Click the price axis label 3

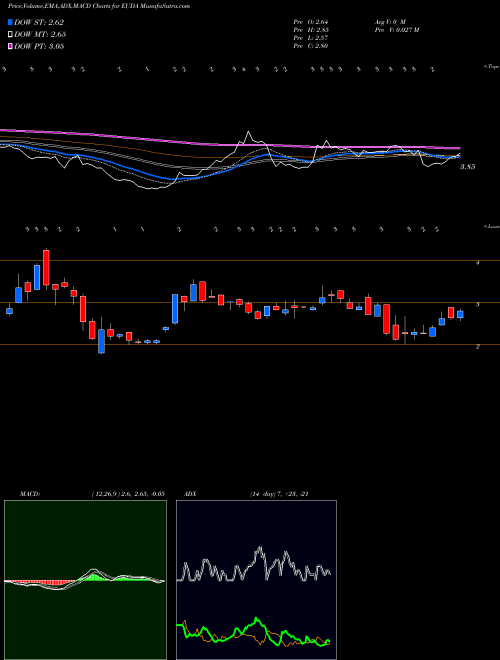click(x=477, y=304)
